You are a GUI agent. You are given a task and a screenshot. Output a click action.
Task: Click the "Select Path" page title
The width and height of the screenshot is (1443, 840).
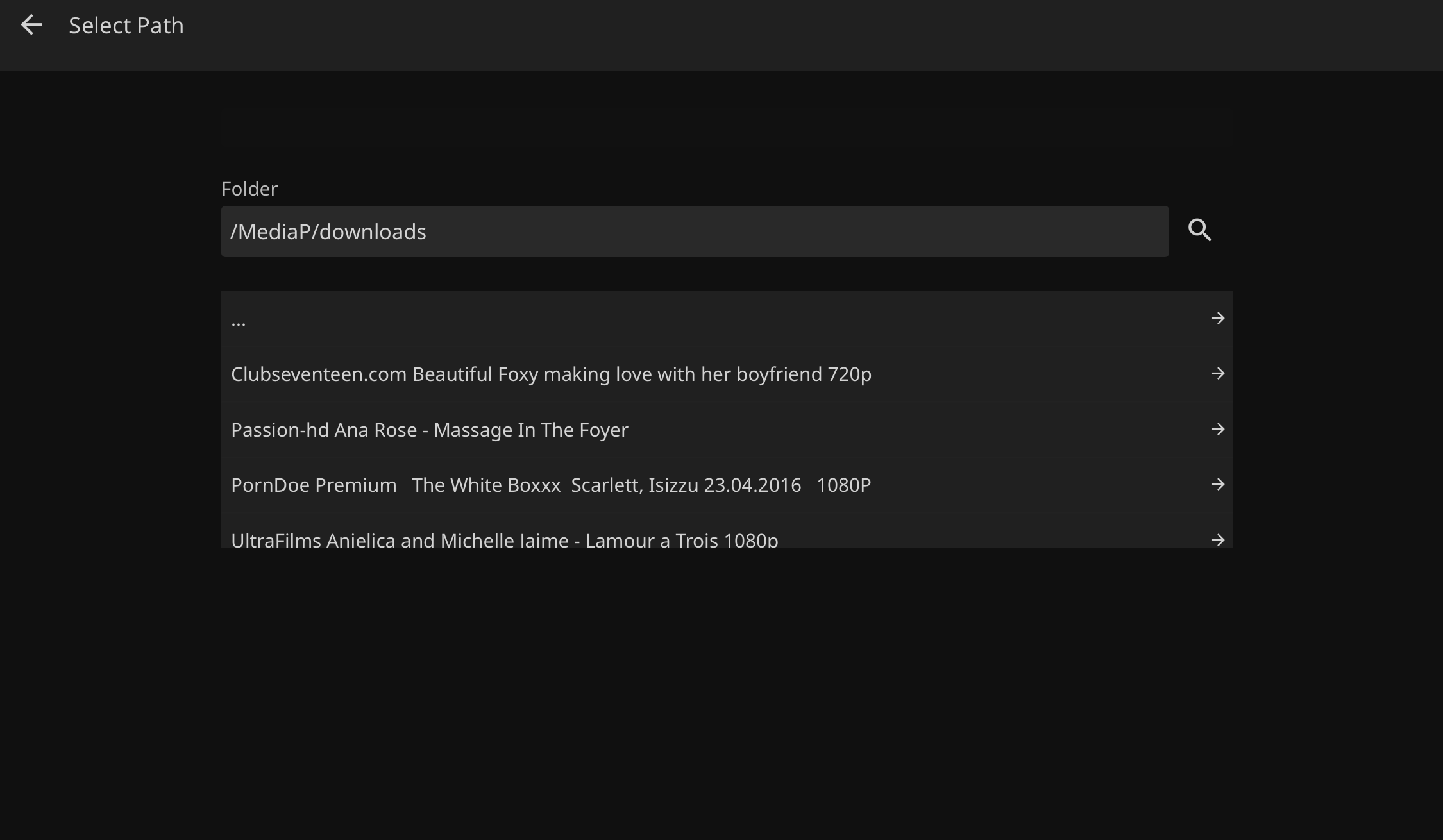click(x=126, y=26)
